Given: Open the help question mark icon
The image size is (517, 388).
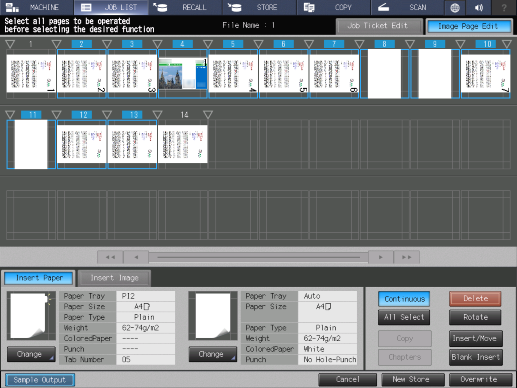Looking at the screenshot, I should pyautogui.click(x=504, y=7).
